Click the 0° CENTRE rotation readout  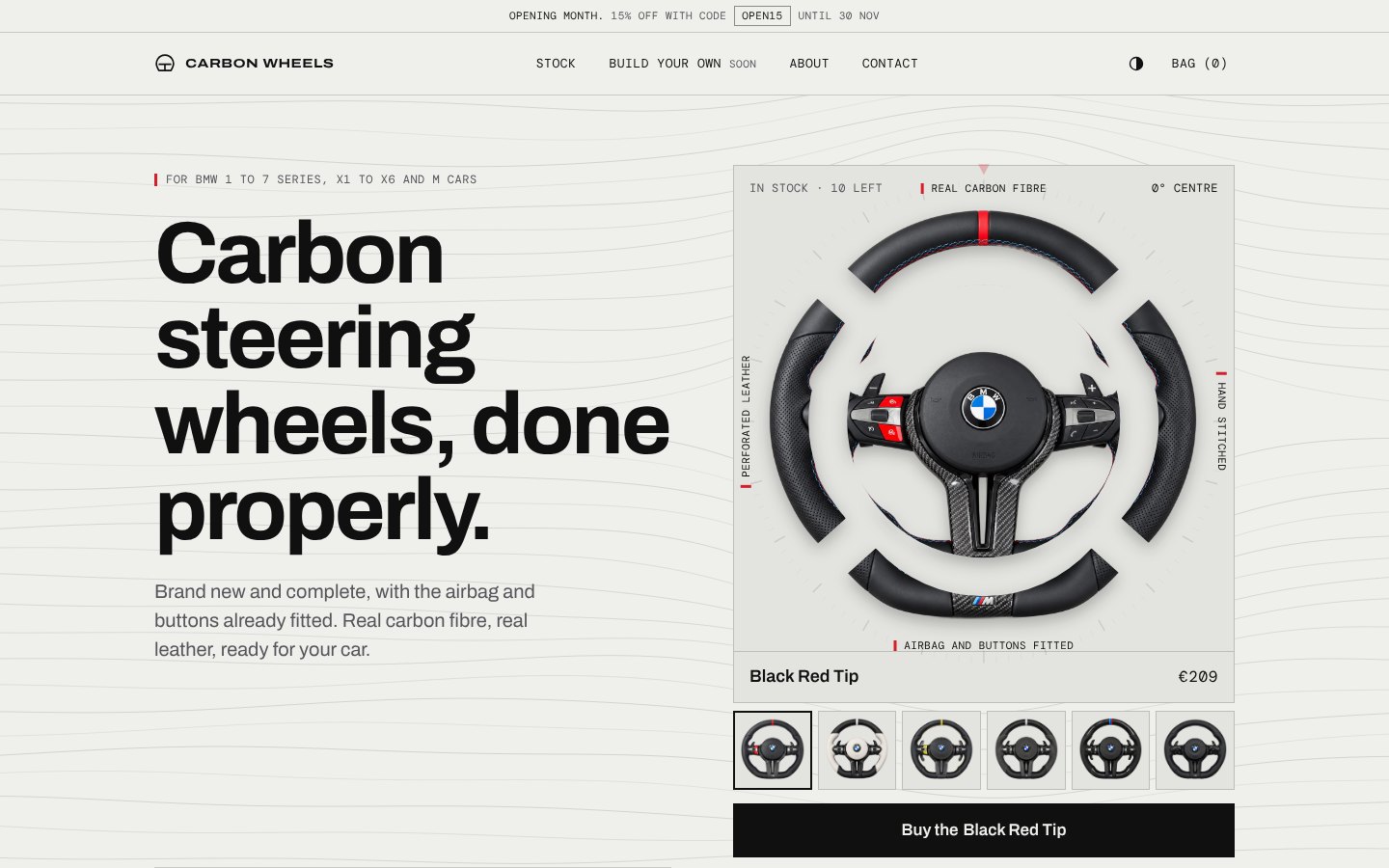tap(1185, 189)
